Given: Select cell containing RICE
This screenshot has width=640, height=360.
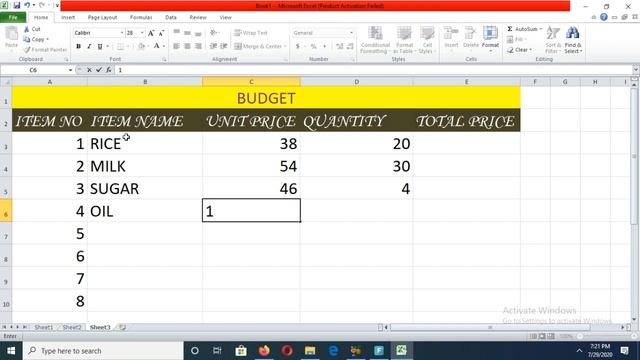Looking at the screenshot, I should pyautogui.click(x=145, y=144).
